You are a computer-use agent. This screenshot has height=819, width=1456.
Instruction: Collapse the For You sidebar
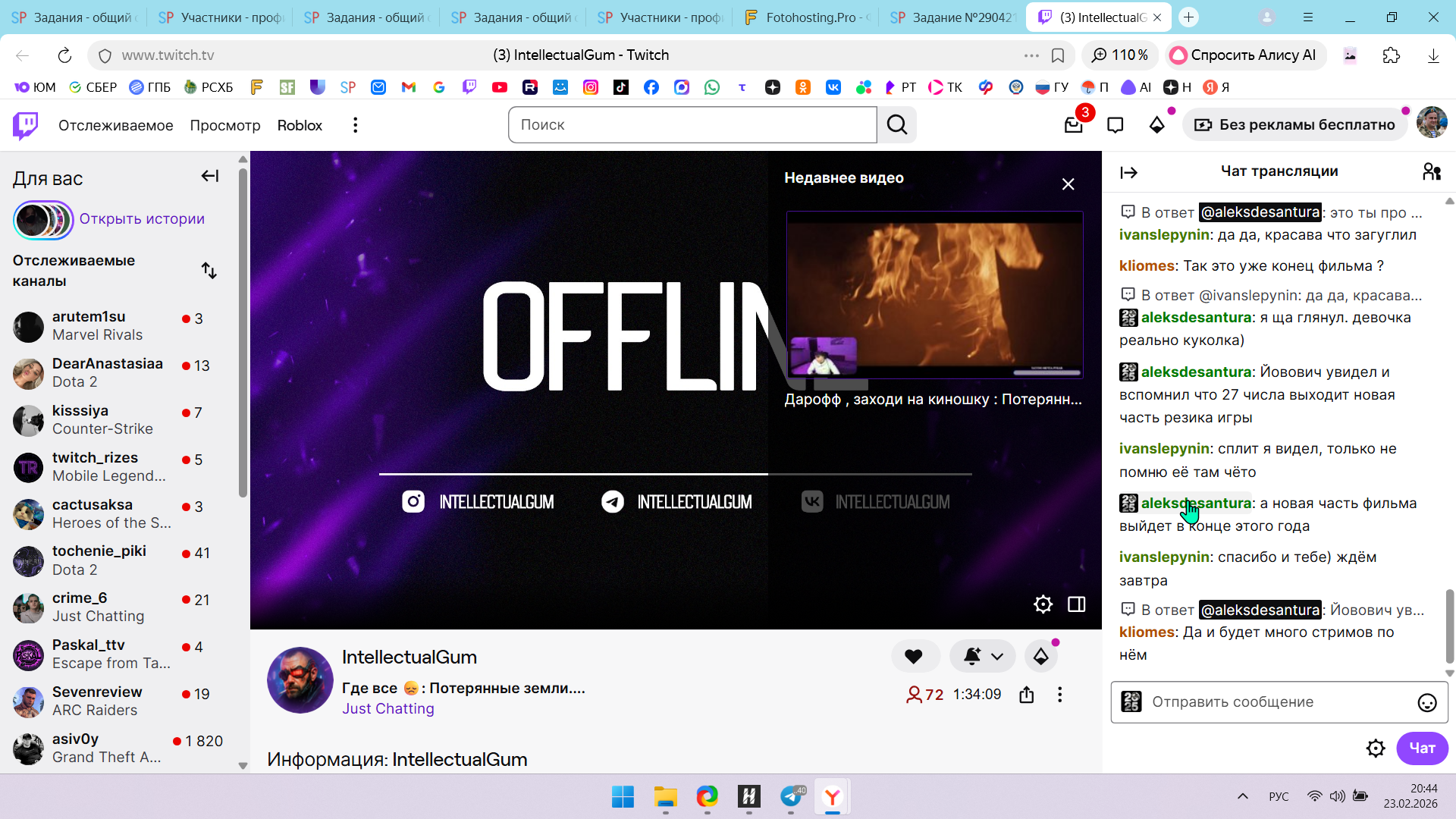[x=209, y=177]
